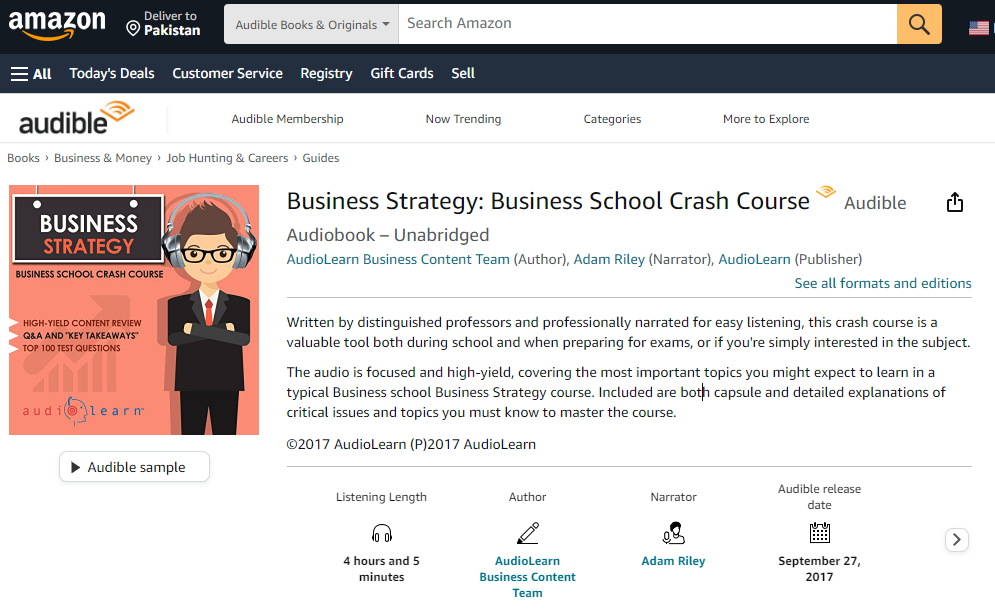995x609 pixels.
Task: Click the Business Strategy: Business School Crash Course title
Action: 548,201
